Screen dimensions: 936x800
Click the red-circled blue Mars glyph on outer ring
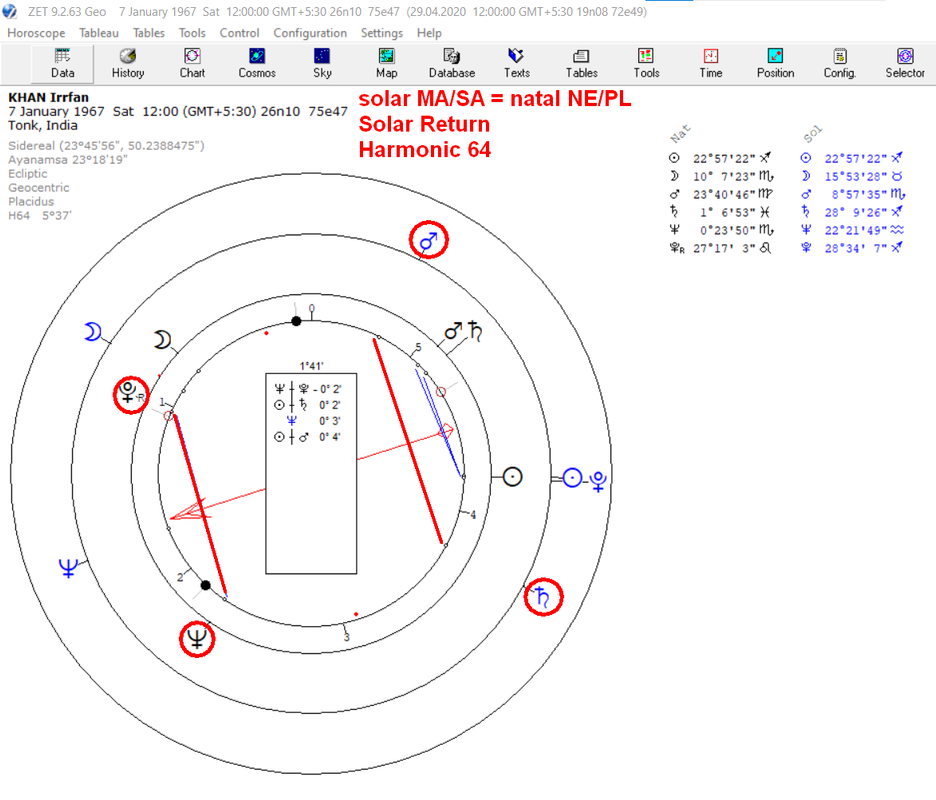pos(429,240)
